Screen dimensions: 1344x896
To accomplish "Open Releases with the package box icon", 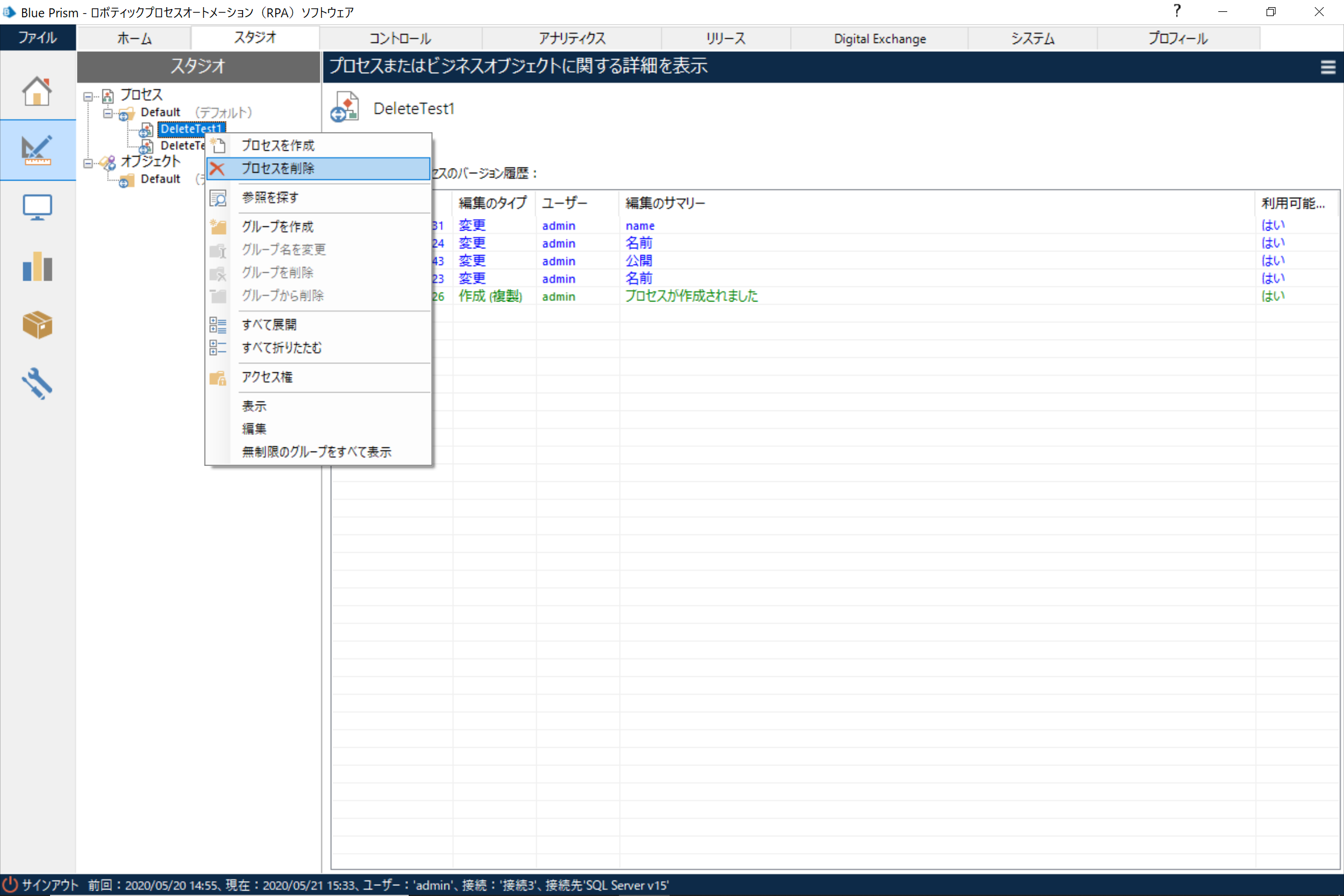I will coord(38,325).
